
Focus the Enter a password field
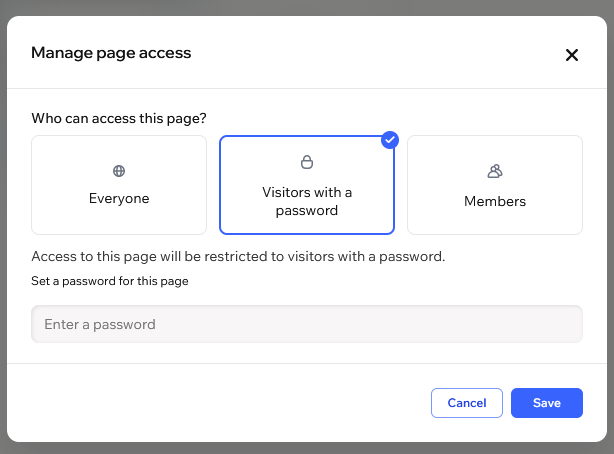click(x=307, y=324)
